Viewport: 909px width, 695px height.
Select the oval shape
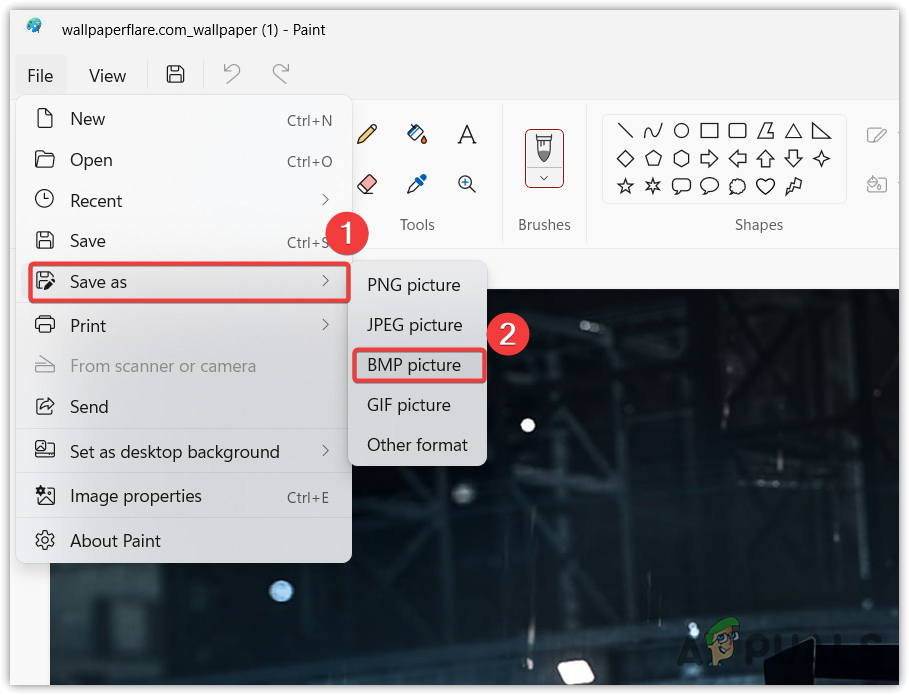681,130
